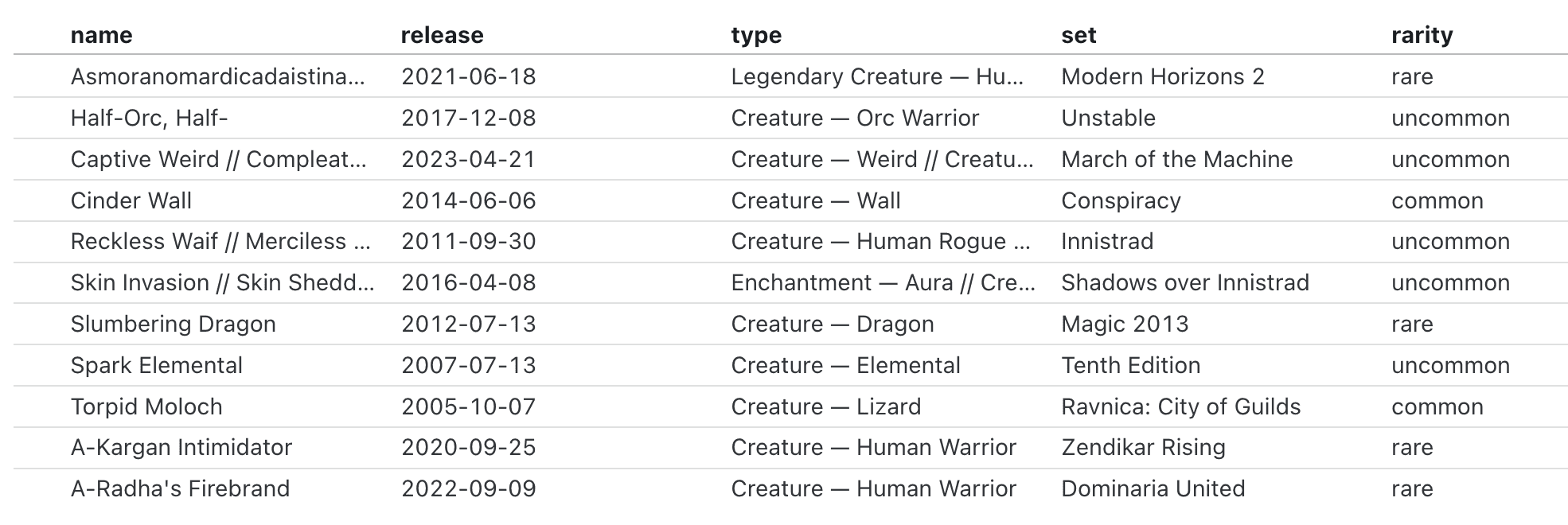Select the Ravnica: City of Guilds cell
The image size is (1568, 525).
(x=1180, y=406)
